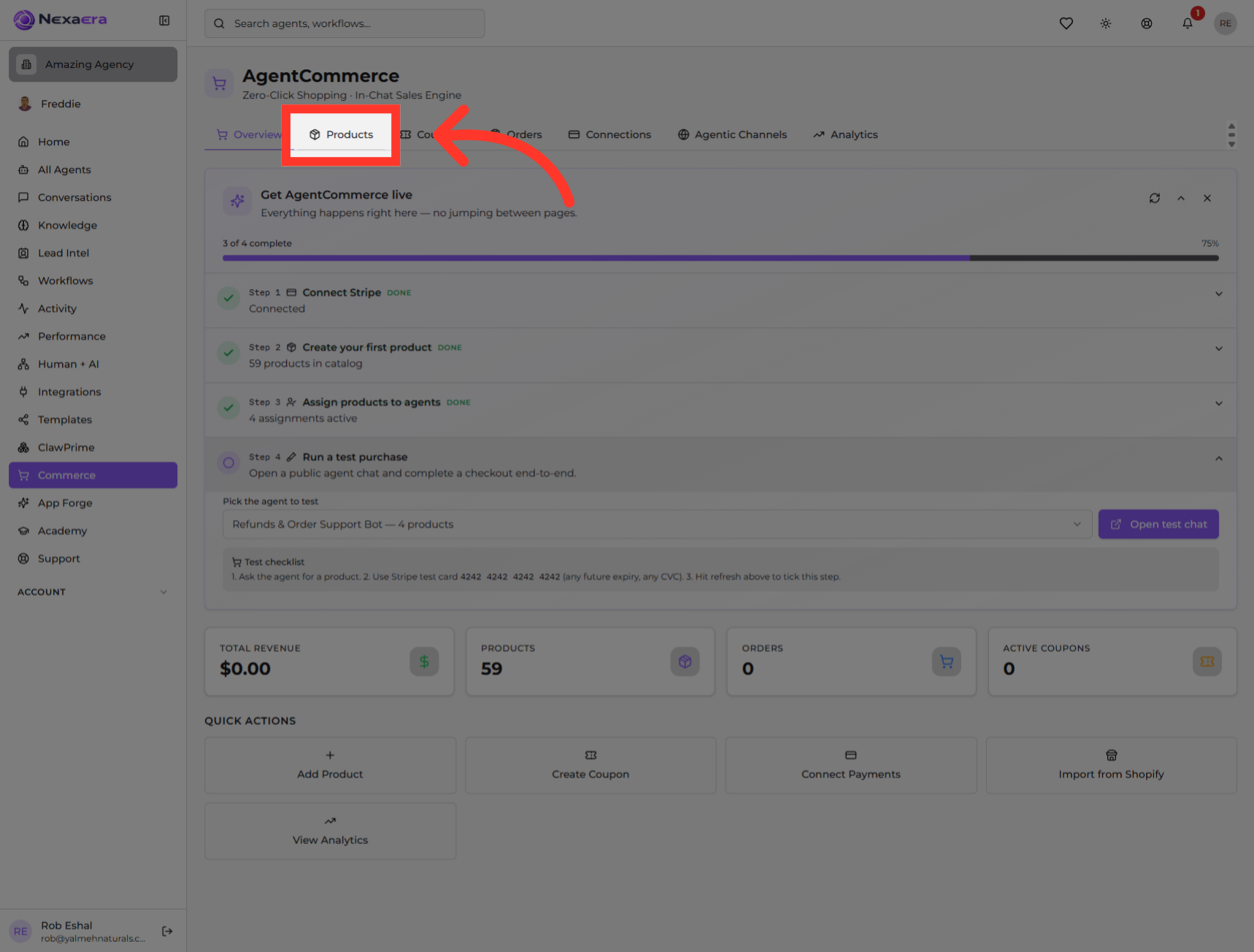The height and width of the screenshot is (952, 1254).
Task: Click Create Coupon quick action
Action: 591,765
